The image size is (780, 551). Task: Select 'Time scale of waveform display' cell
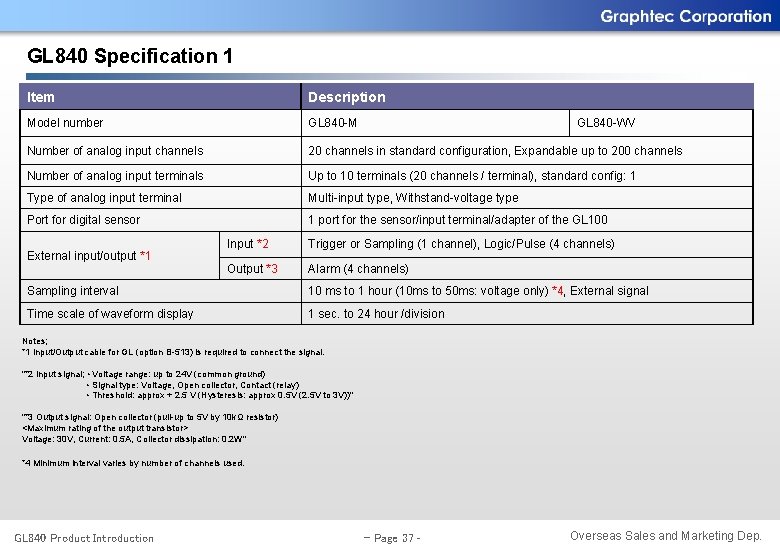click(x=160, y=314)
